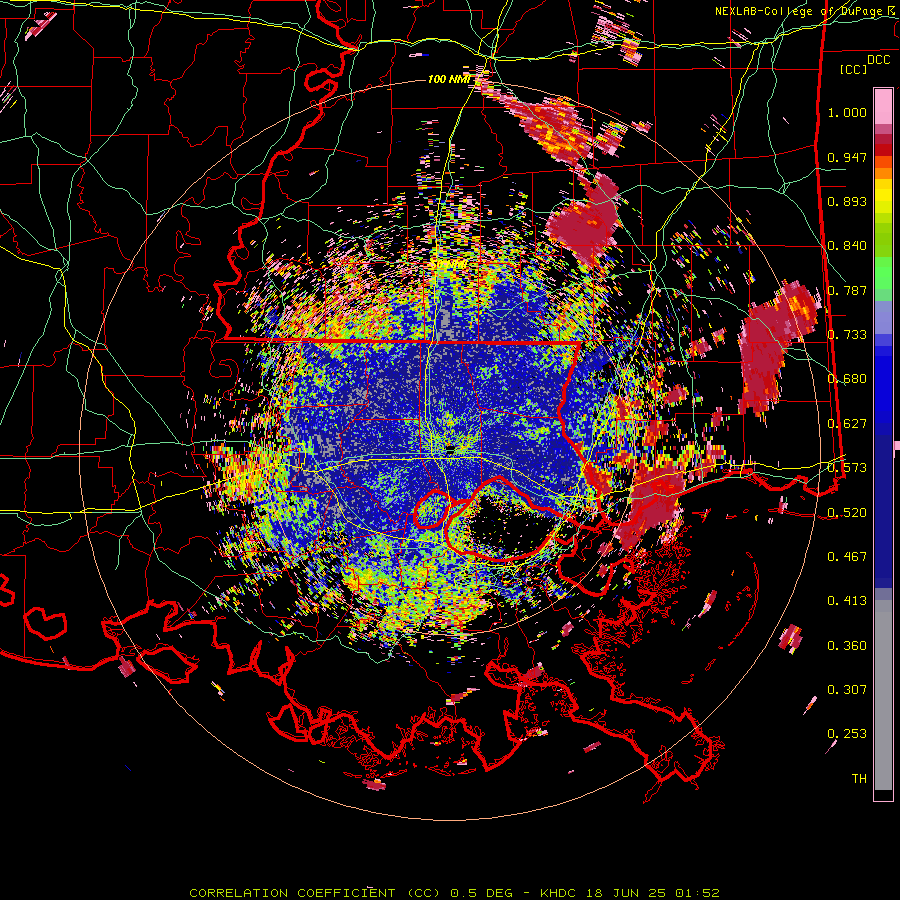The height and width of the screenshot is (900, 900).
Task: Select the 0.733 scale value
Action: click(847, 335)
